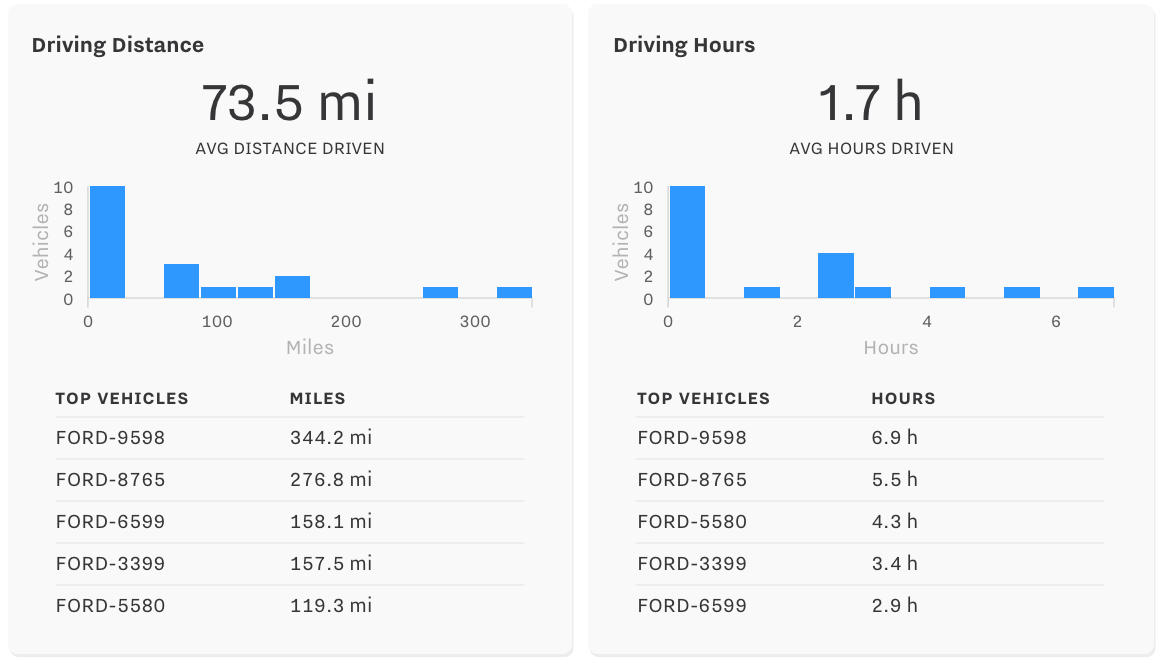Click the 6.9 h value for FORD-9598
Image resolution: width=1162 pixels, height=664 pixels.
[888, 437]
